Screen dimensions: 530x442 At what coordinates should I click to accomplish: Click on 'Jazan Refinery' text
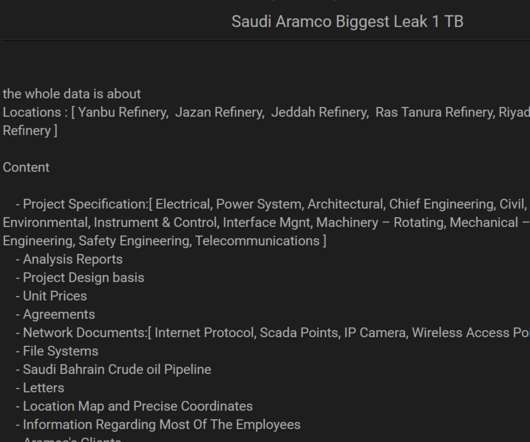pos(220,113)
